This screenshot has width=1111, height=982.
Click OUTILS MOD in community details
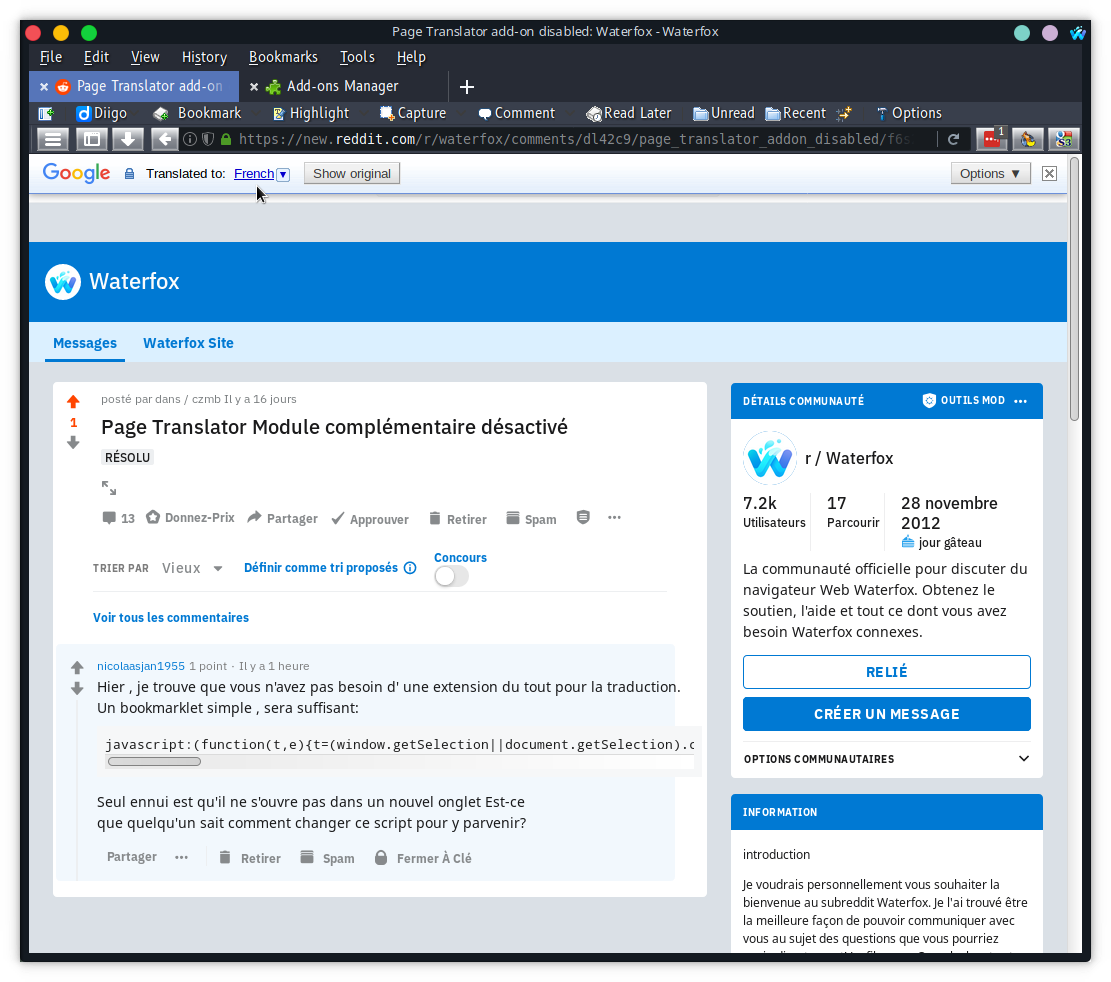click(x=964, y=400)
